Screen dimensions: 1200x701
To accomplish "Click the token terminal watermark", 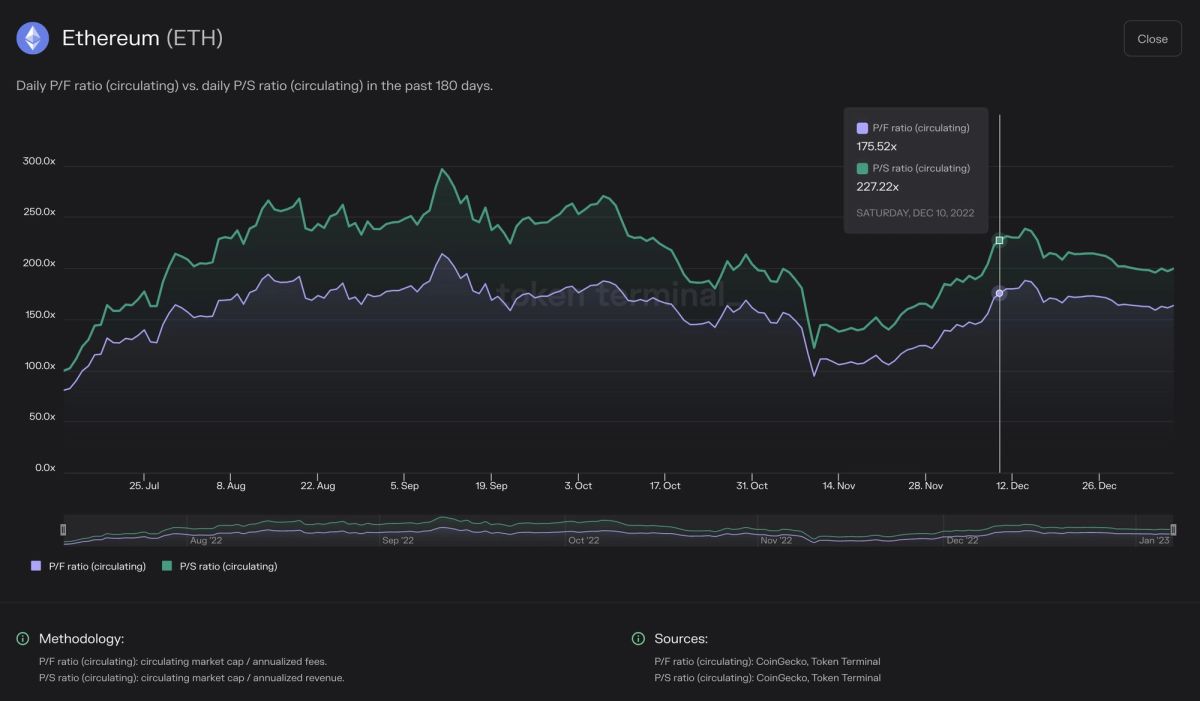I will 608,294.
